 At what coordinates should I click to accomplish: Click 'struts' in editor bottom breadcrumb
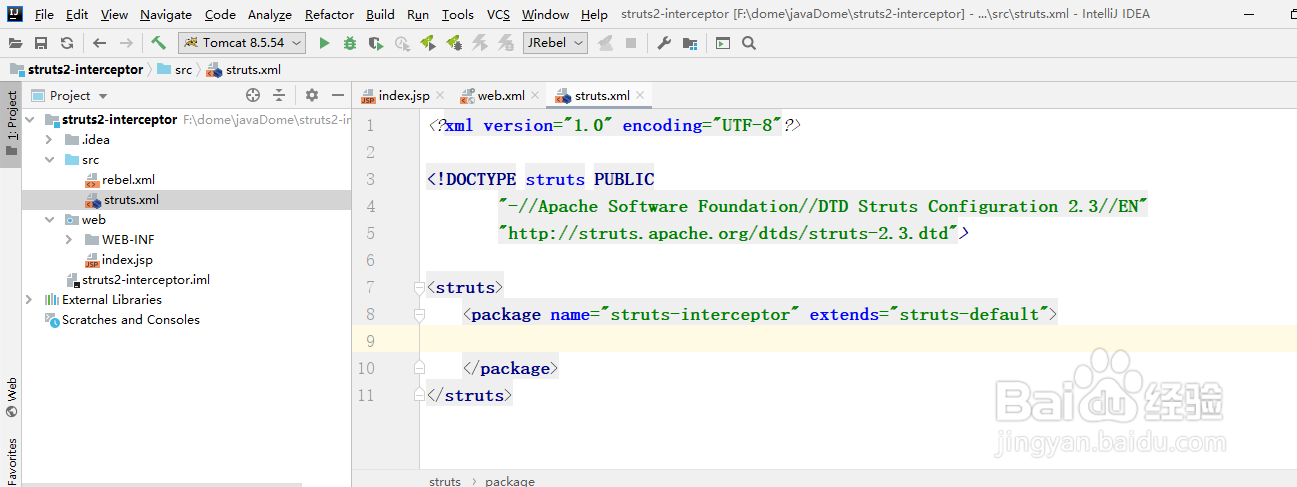445,480
